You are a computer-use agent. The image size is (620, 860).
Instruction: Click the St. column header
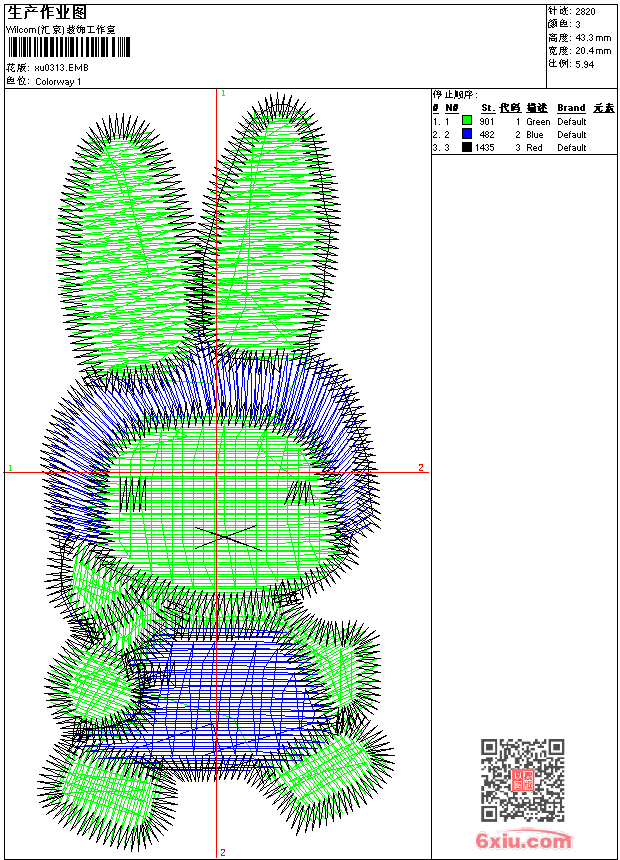point(488,108)
